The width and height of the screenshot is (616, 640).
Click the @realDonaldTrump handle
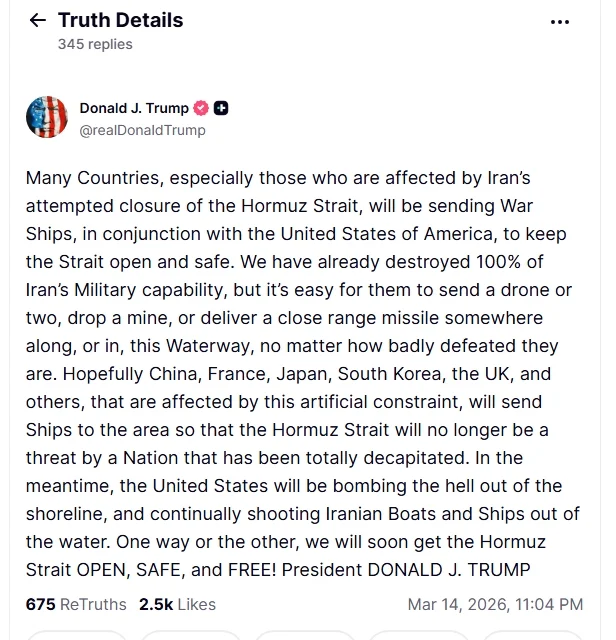(x=142, y=130)
